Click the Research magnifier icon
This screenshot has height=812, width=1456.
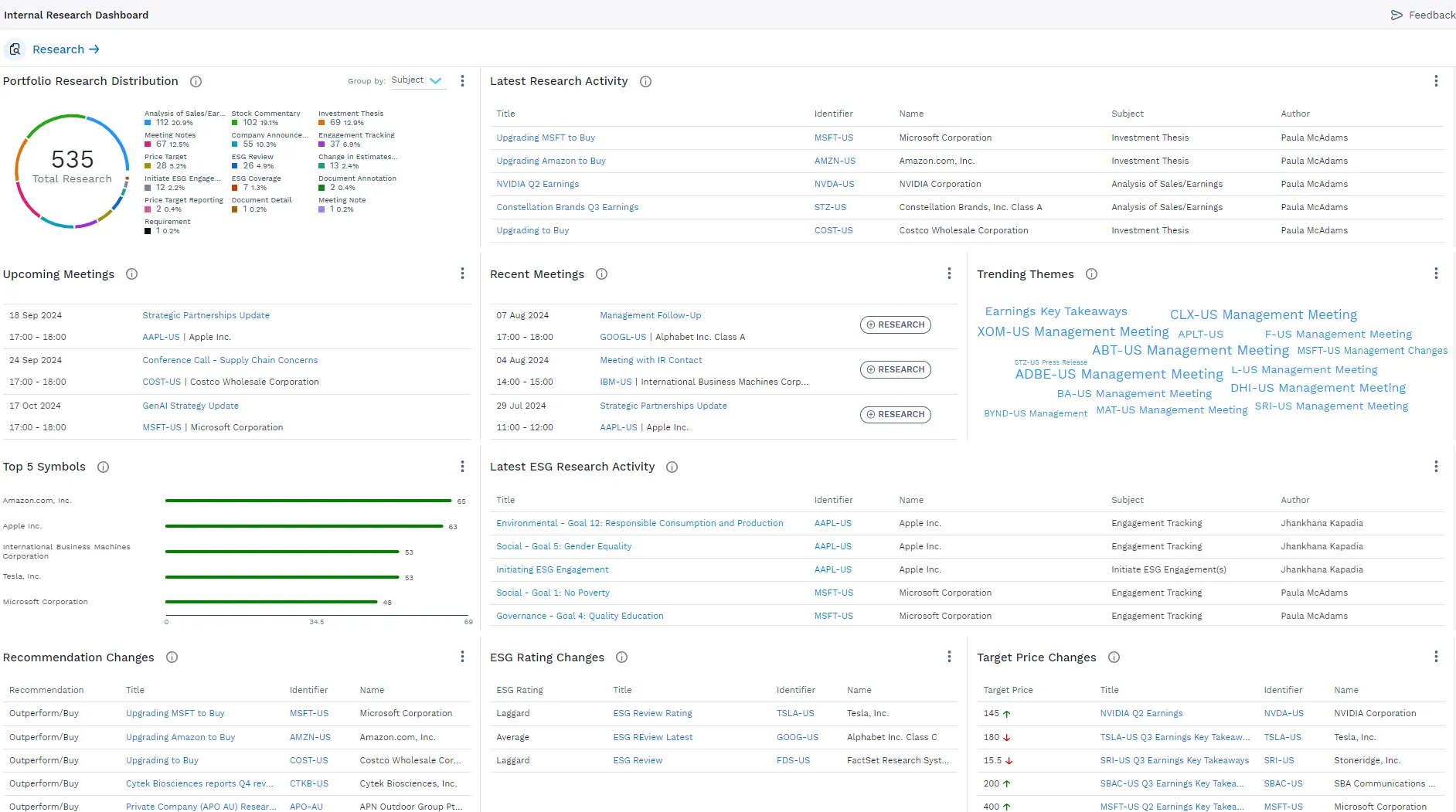(x=15, y=49)
